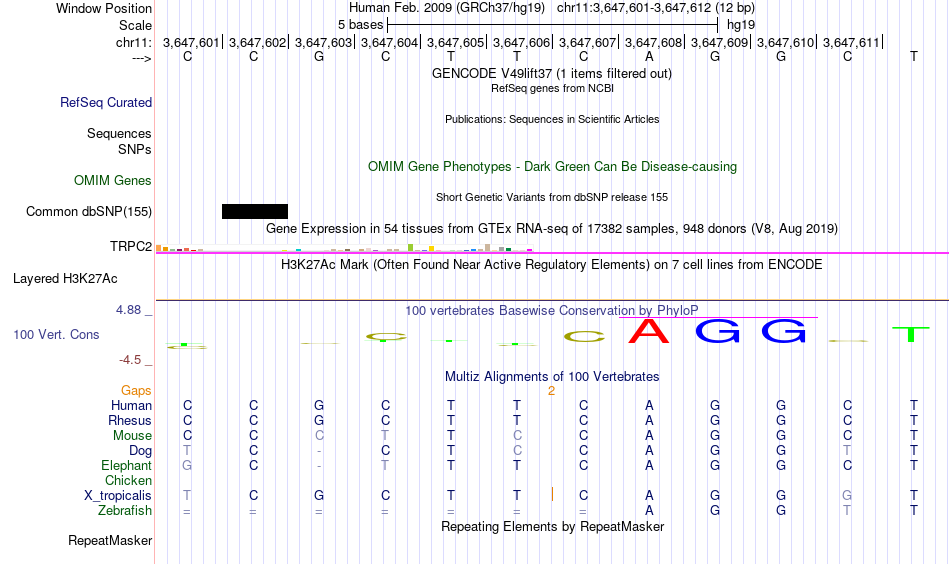
Task: Select the Elephant alignment row label
Action: click(127, 465)
